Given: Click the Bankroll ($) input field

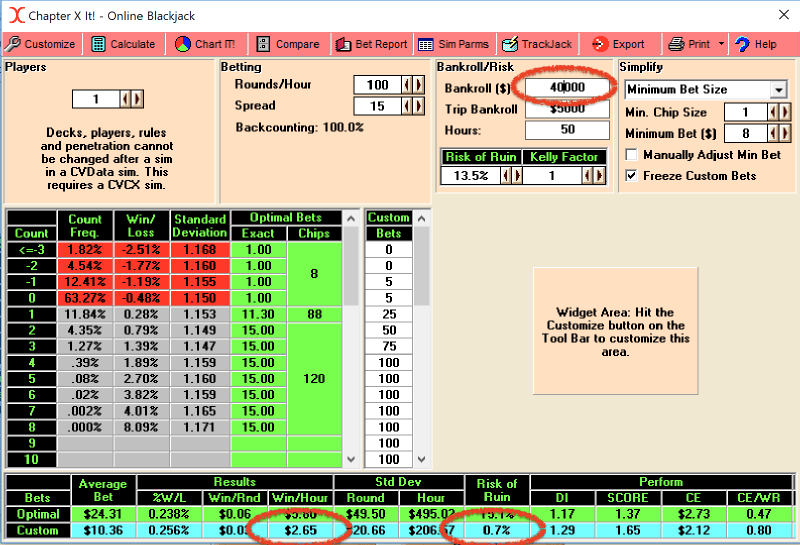Looking at the screenshot, I should click(567, 87).
